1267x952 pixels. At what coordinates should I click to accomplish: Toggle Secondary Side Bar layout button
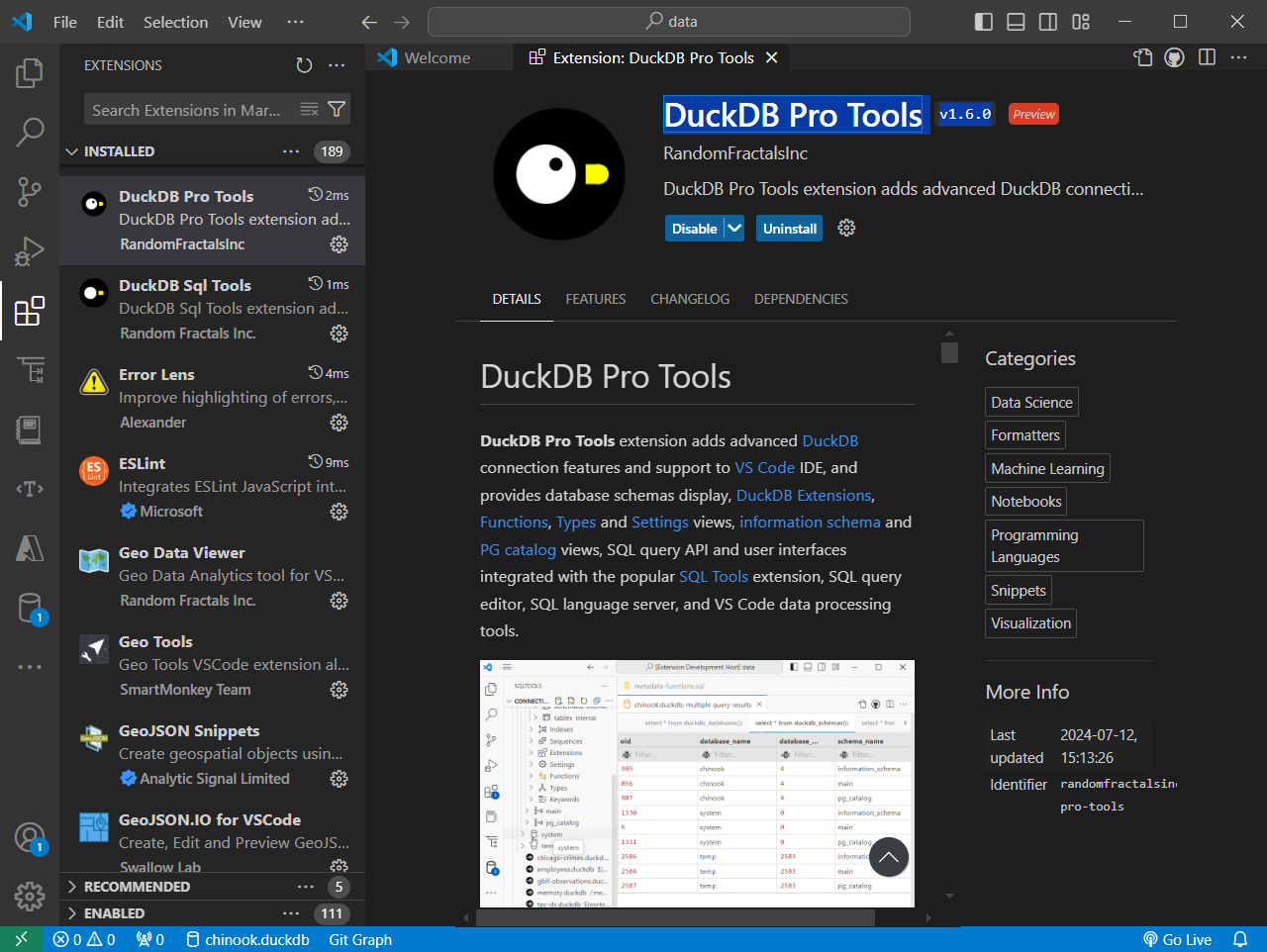[1047, 22]
